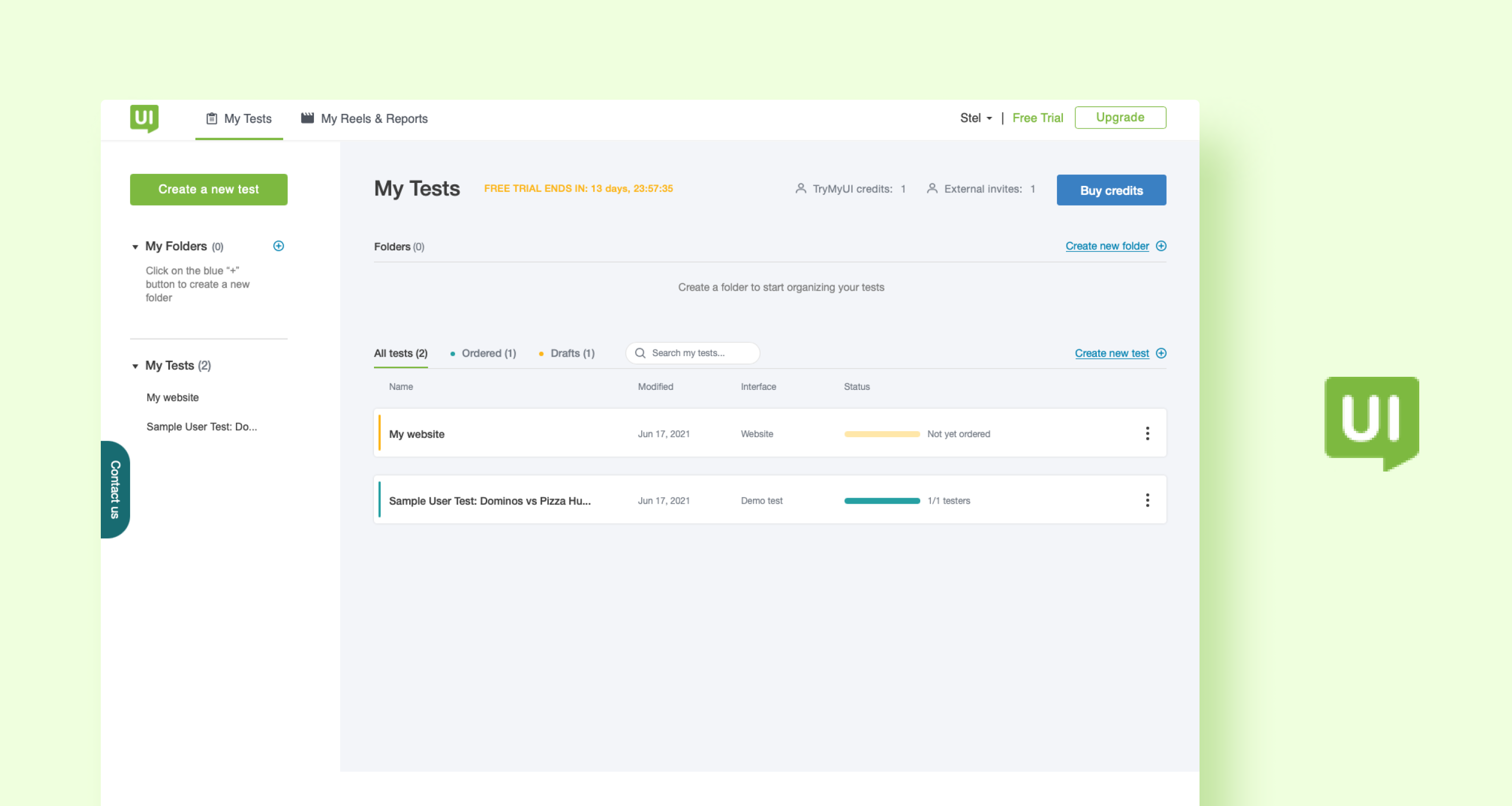Open the Stel account dropdown

(975, 118)
